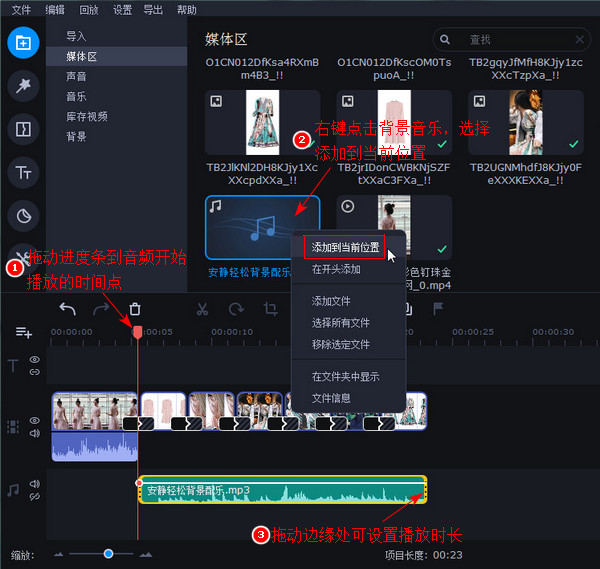Choose 移除选定文件 from context menu
The image size is (600, 569).
coord(348,344)
